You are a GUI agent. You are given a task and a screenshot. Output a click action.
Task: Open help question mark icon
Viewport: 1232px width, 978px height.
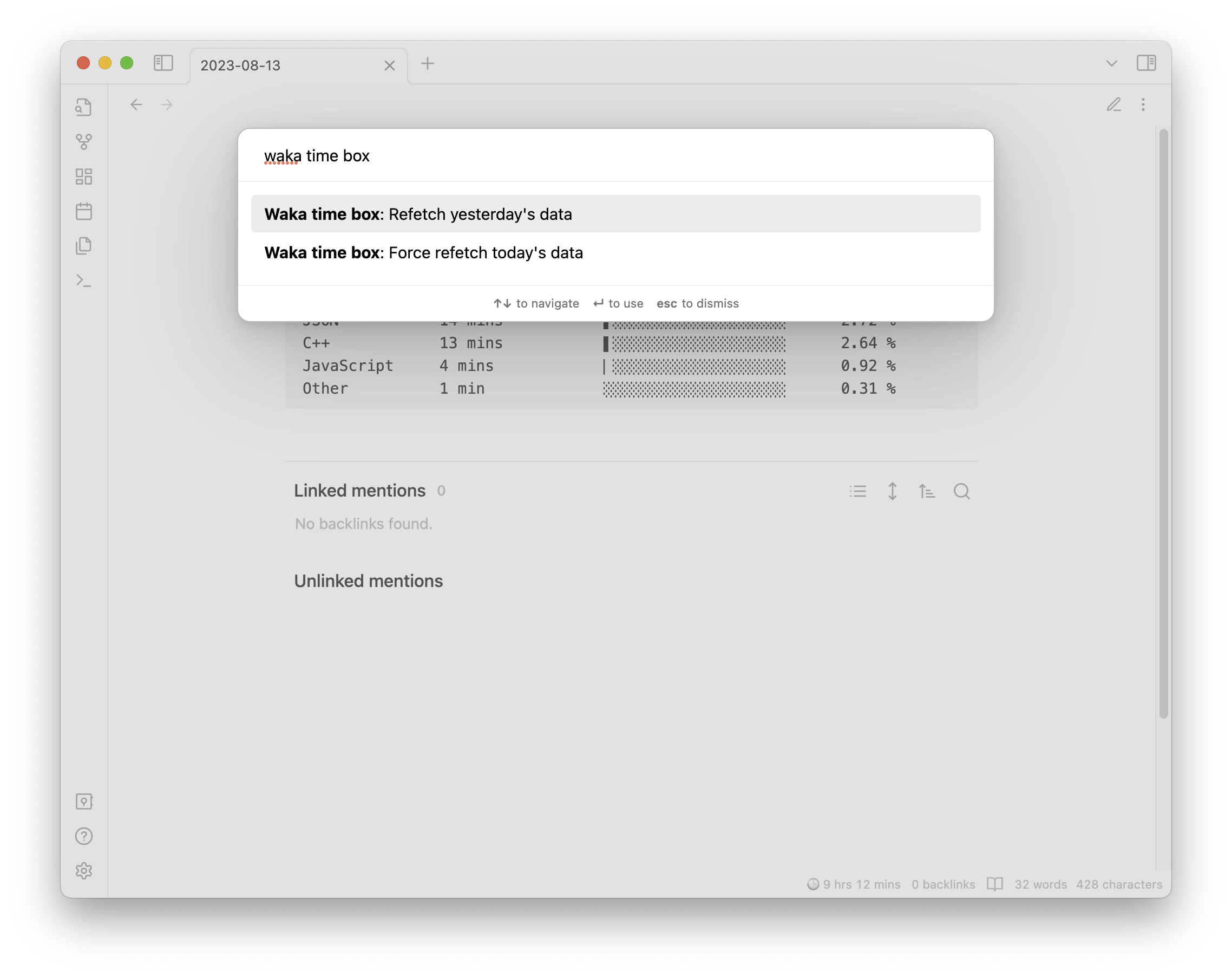pyautogui.click(x=84, y=836)
